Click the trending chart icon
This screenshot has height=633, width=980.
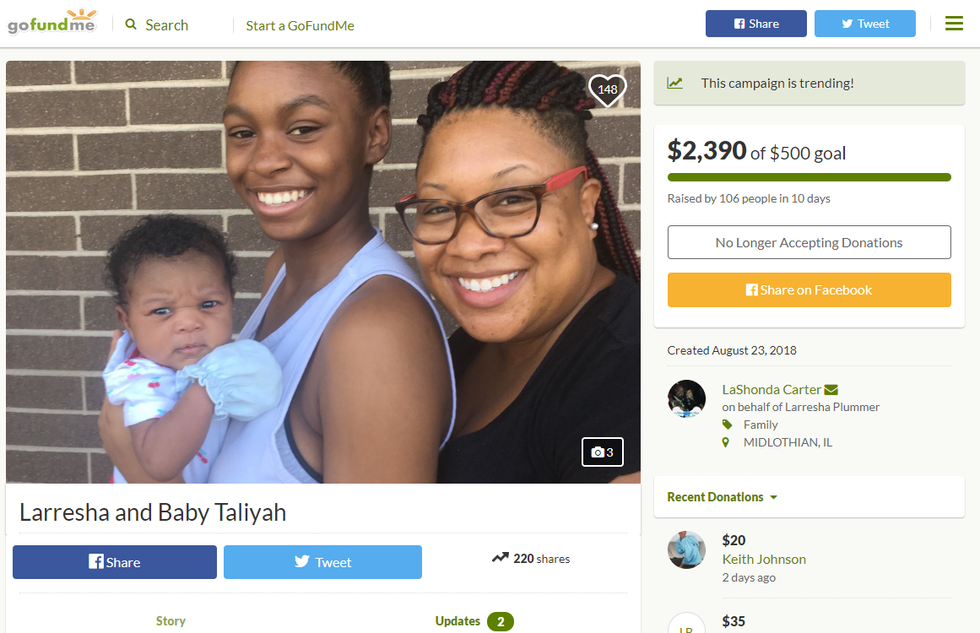tap(675, 83)
